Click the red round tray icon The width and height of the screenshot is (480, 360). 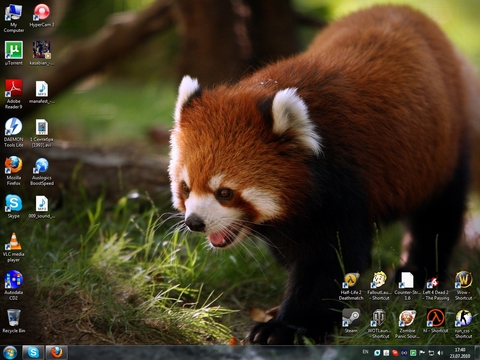point(395,353)
